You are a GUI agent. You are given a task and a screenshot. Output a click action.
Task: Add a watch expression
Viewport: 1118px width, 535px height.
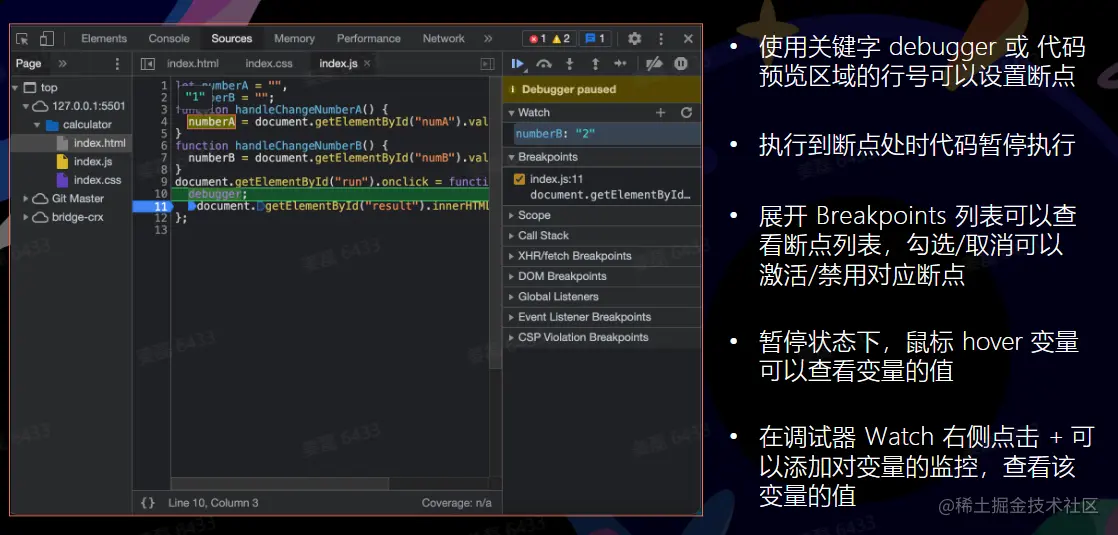coord(660,113)
